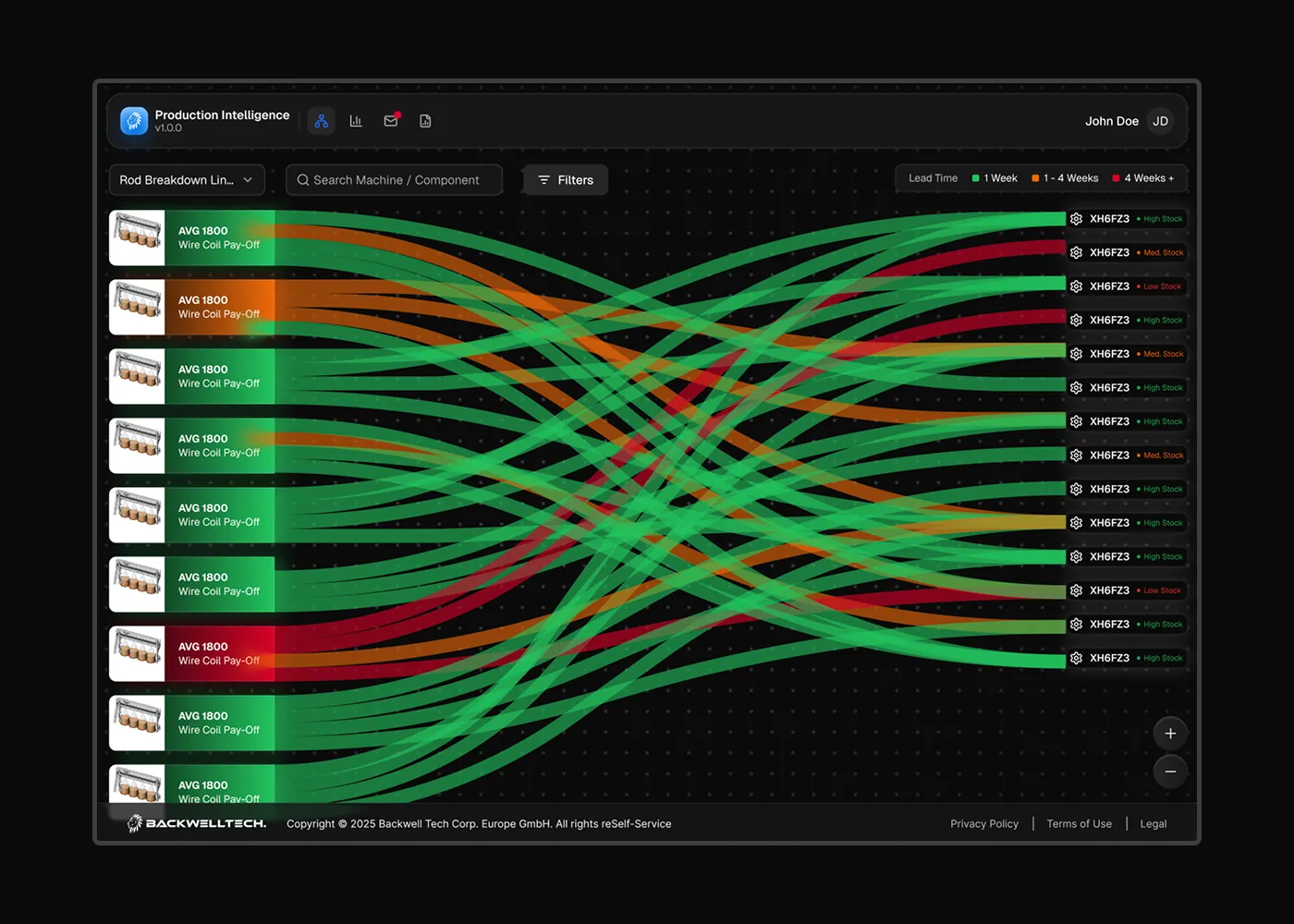Open the report document icon
The height and width of the screenshot is (924, 1294).
tap(425, 120)
